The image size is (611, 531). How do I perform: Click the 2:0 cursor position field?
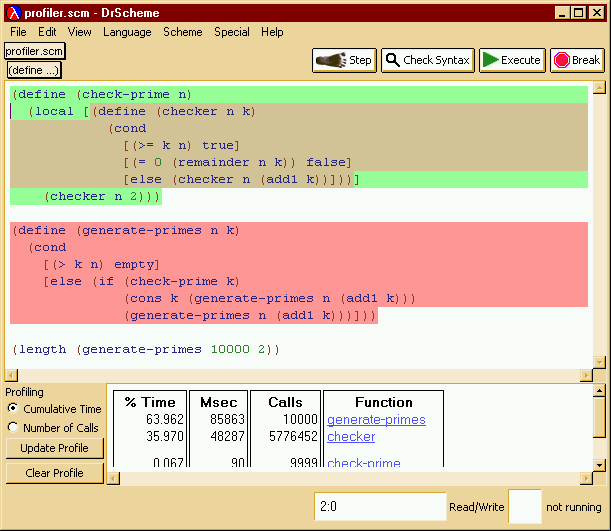380,506
